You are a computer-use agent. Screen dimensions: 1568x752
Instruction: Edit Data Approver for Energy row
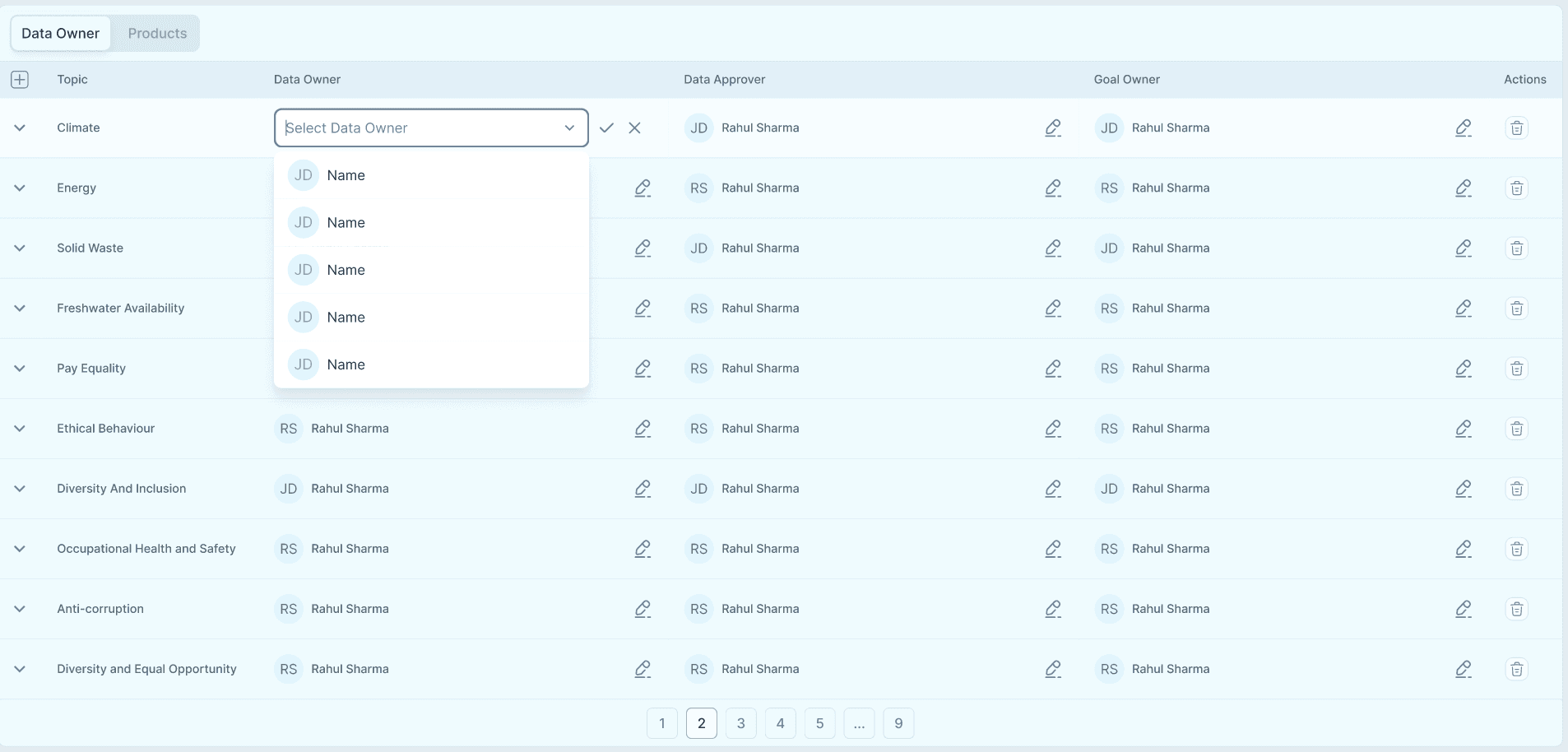1053,188
